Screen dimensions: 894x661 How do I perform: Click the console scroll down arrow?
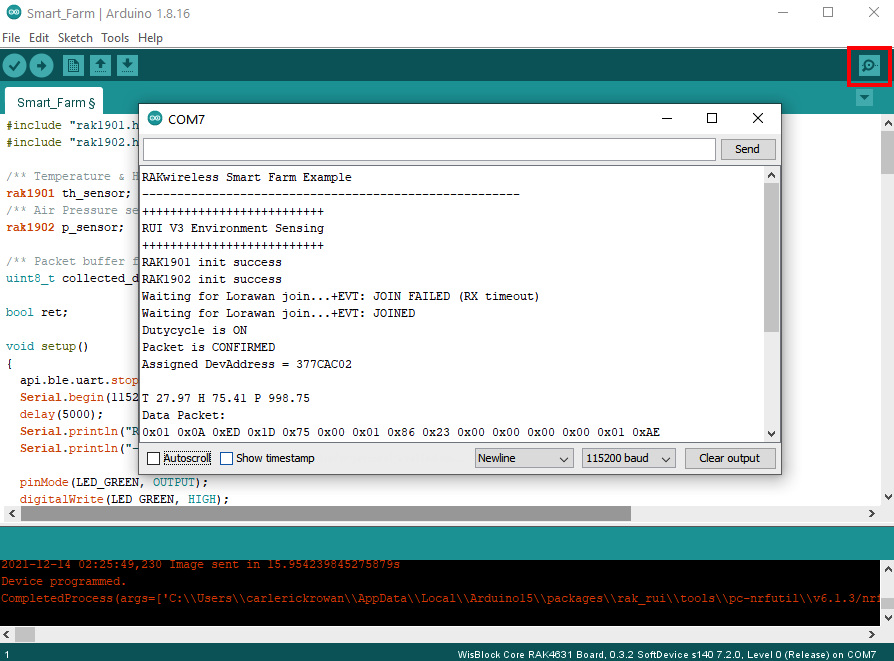click(888, 618)
